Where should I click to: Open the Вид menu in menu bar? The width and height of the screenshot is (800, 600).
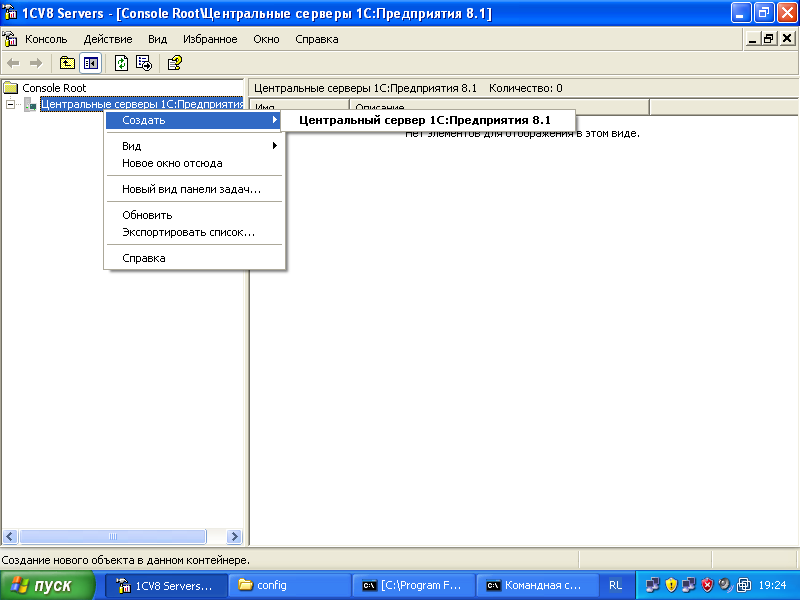click(x=157, y=39)
